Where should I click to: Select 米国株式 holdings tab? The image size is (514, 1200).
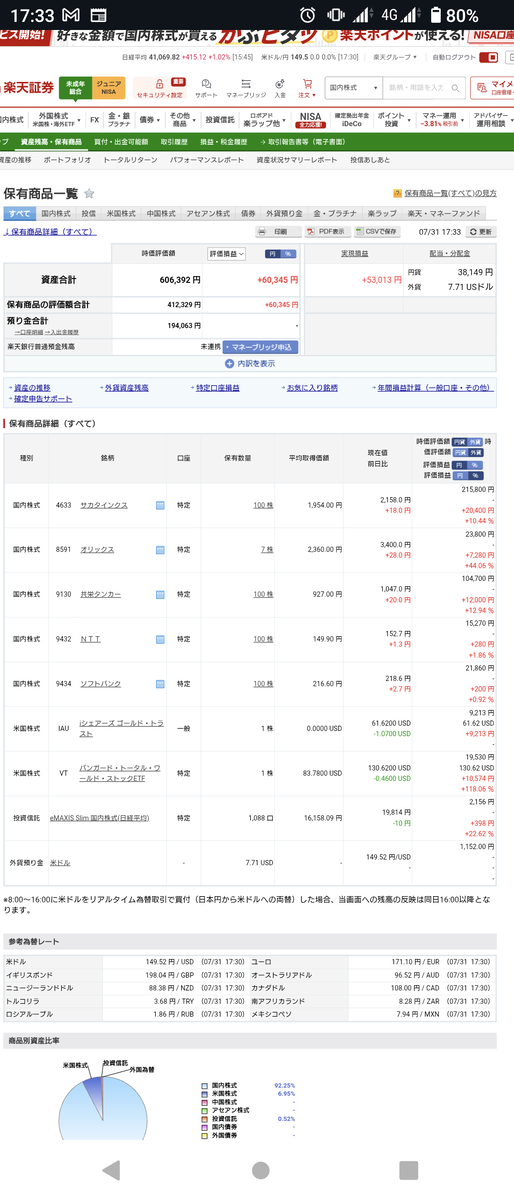pyautogui.click(x=121, y=213)
